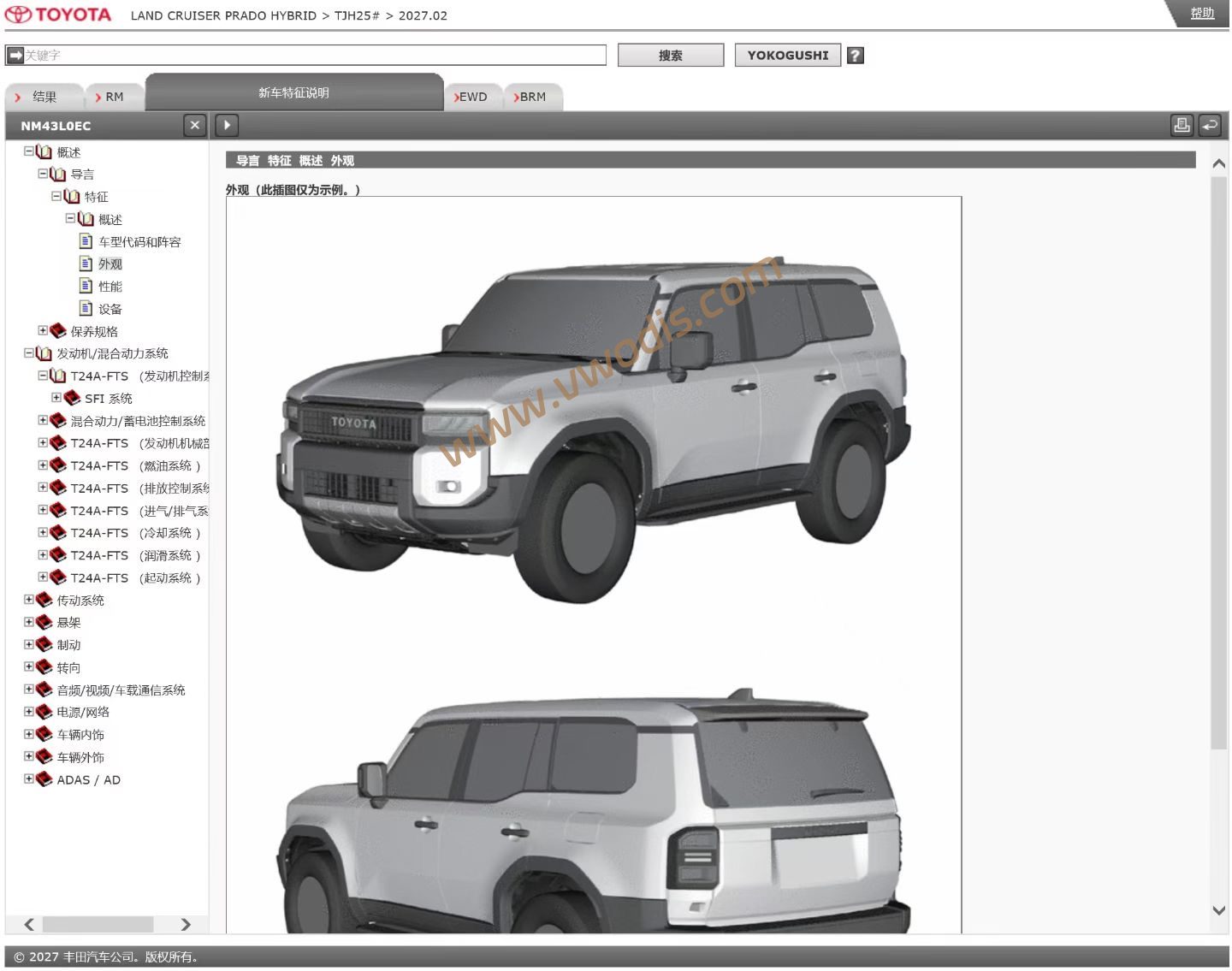
Task: Click the play arrow button beside the NM43L0EC panel
Action: pos(227,125)
